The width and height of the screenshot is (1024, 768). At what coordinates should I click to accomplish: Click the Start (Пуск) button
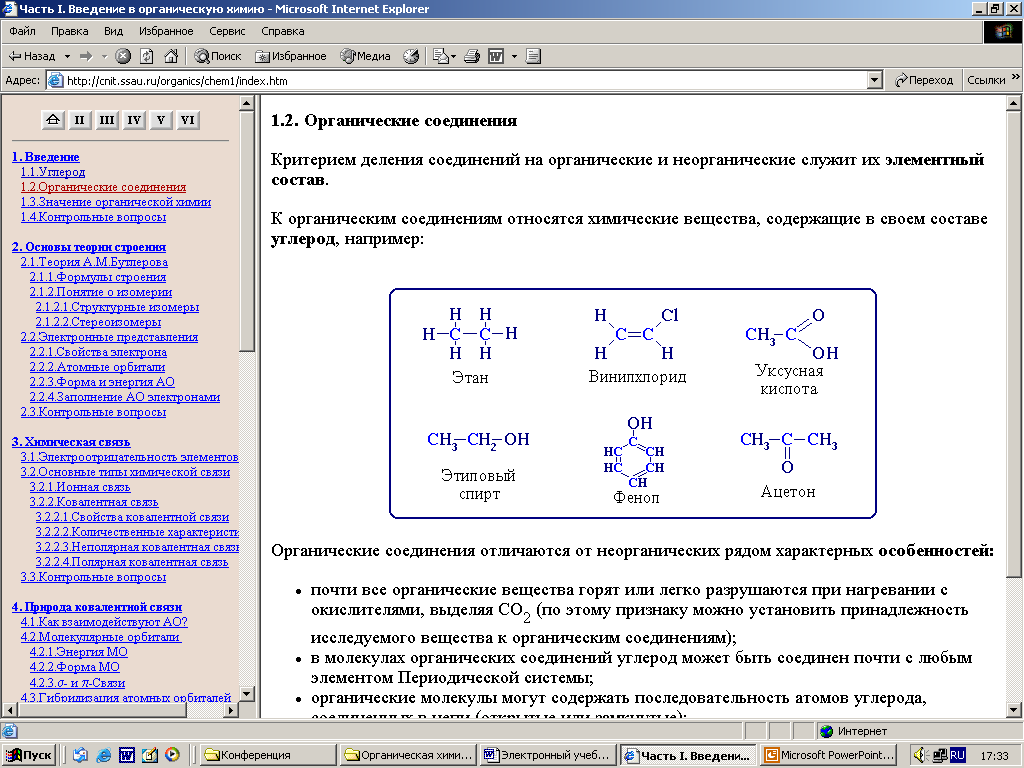click(28, 755)
